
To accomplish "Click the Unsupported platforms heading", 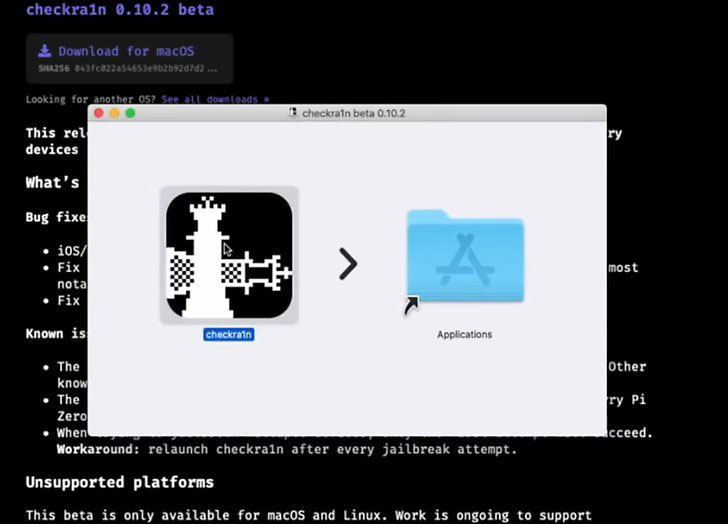I will point(120,482).
